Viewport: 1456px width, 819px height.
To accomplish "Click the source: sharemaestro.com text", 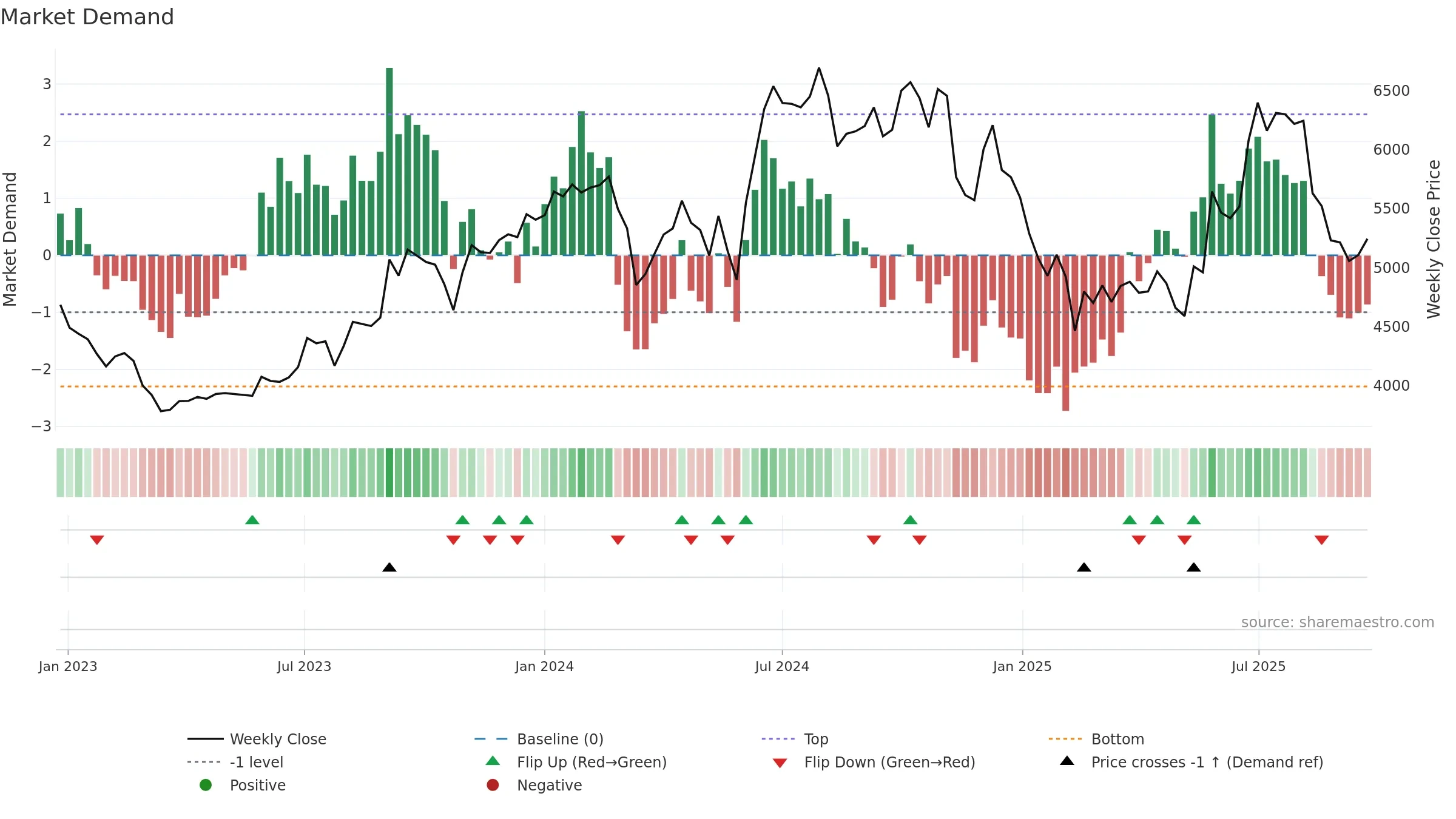I will click(1338, 622).
